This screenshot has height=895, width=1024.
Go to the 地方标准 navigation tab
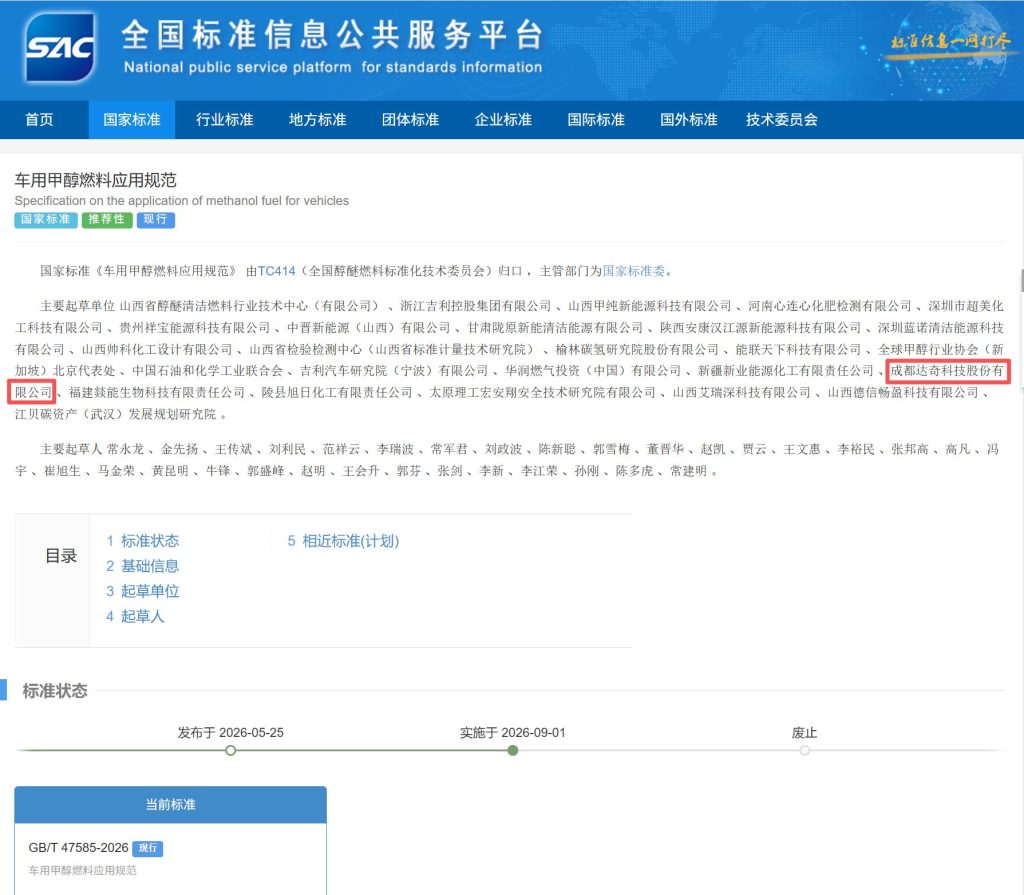[317, 120]
